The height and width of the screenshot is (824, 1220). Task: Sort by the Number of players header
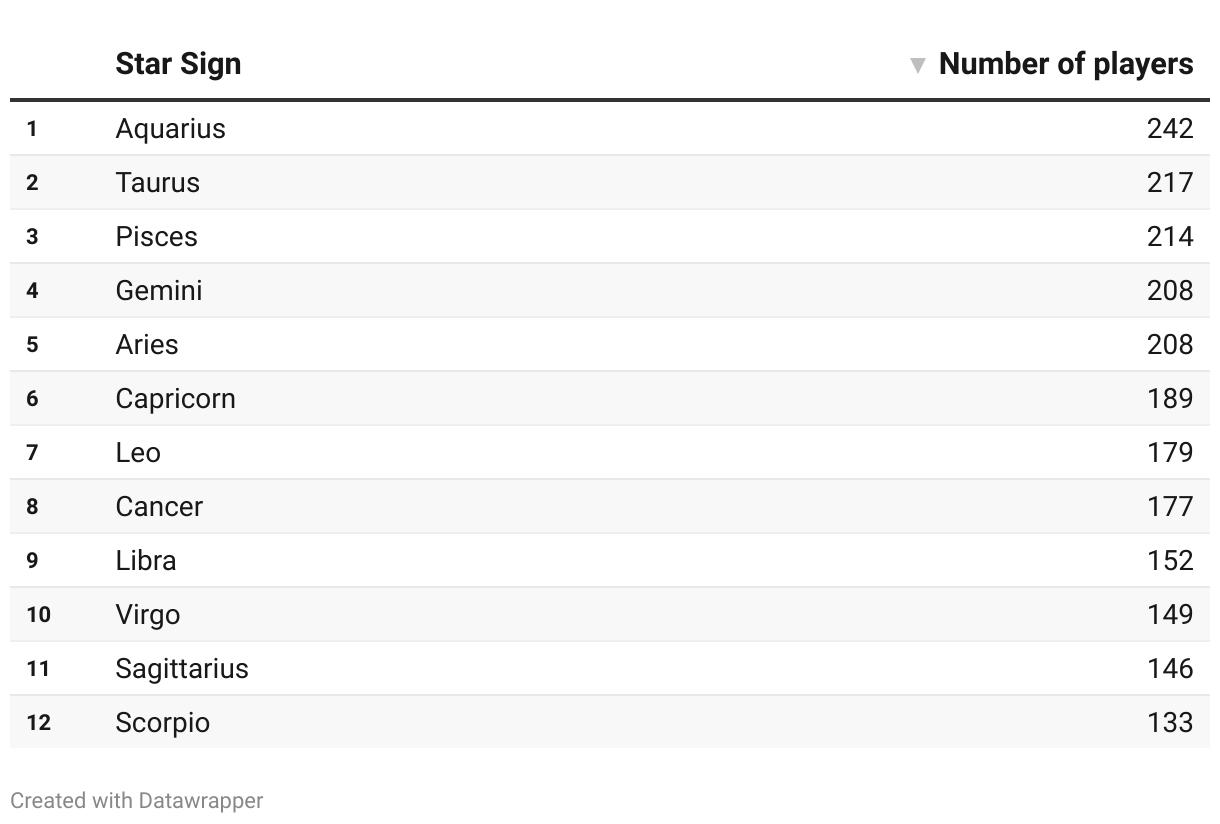(1065, 64)
